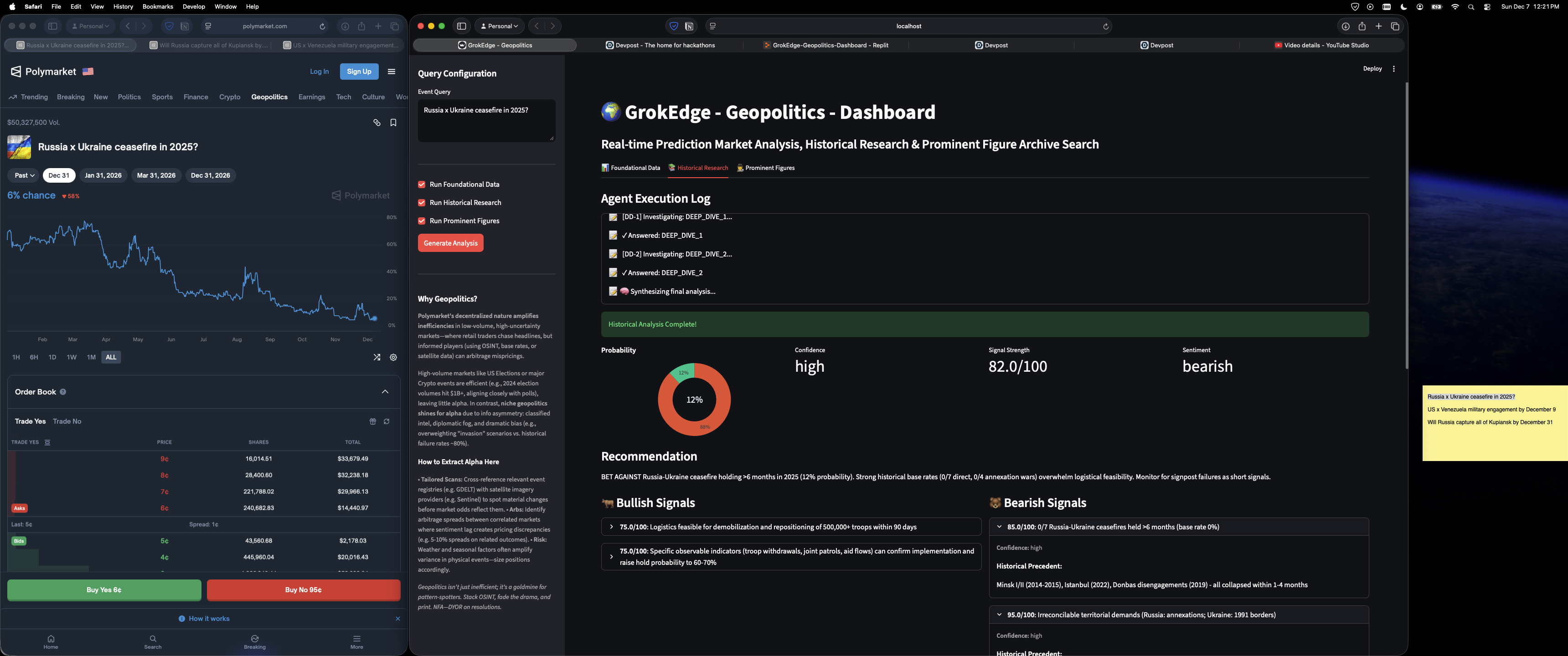Open Polymarket hamburger menu icon
1568x656 pixels.
click(392, 71)
